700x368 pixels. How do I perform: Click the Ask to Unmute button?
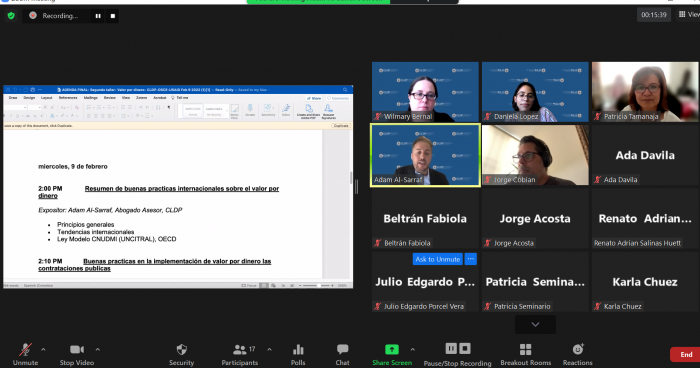point(438,259)
